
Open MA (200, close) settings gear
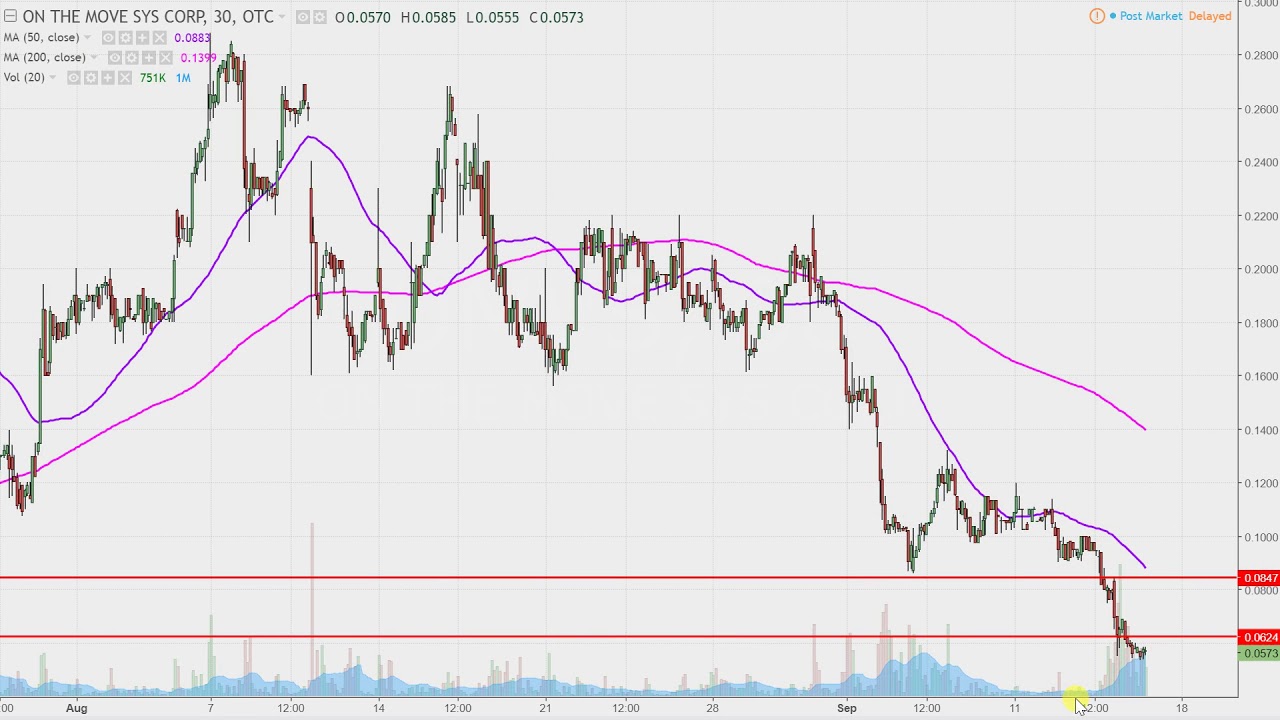click(x=132, y=58)
